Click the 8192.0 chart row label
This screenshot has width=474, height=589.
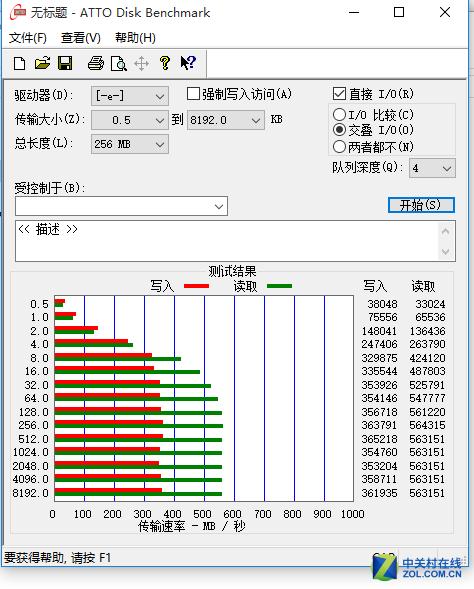click(31, 493)
